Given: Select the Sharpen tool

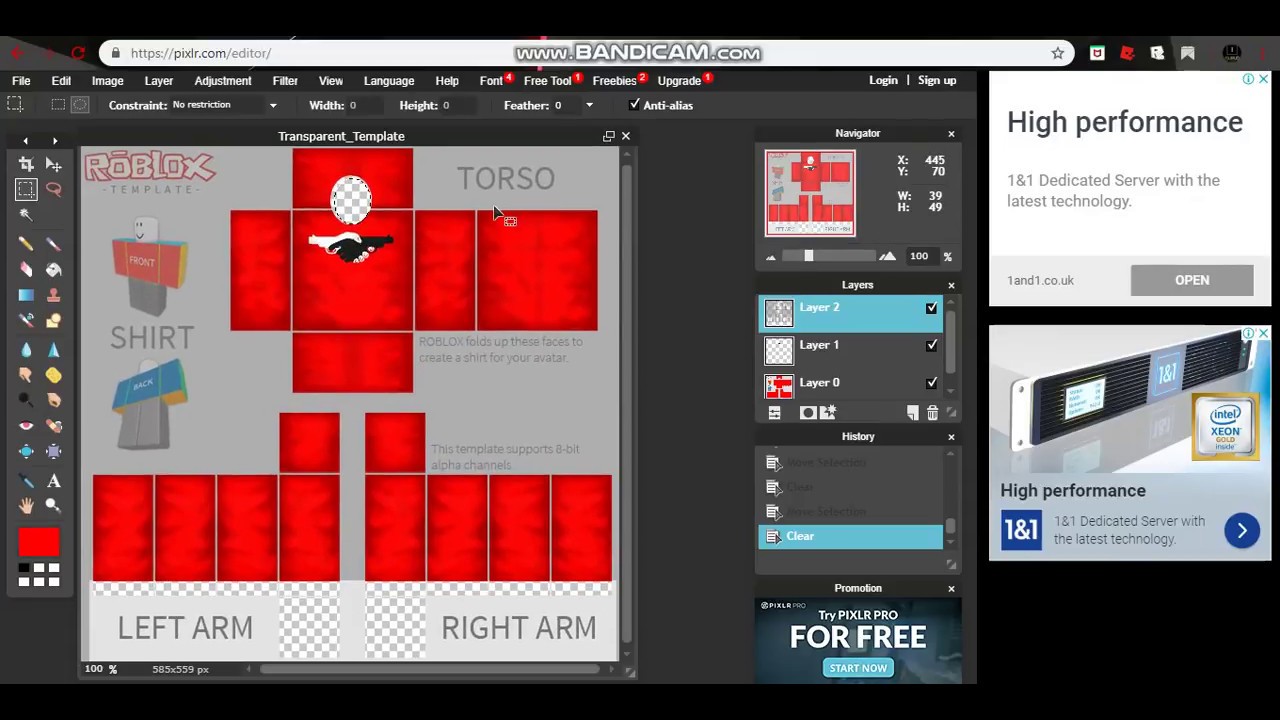Looking at the screenshot, I should pyautogui.click(x=54, y=350).
